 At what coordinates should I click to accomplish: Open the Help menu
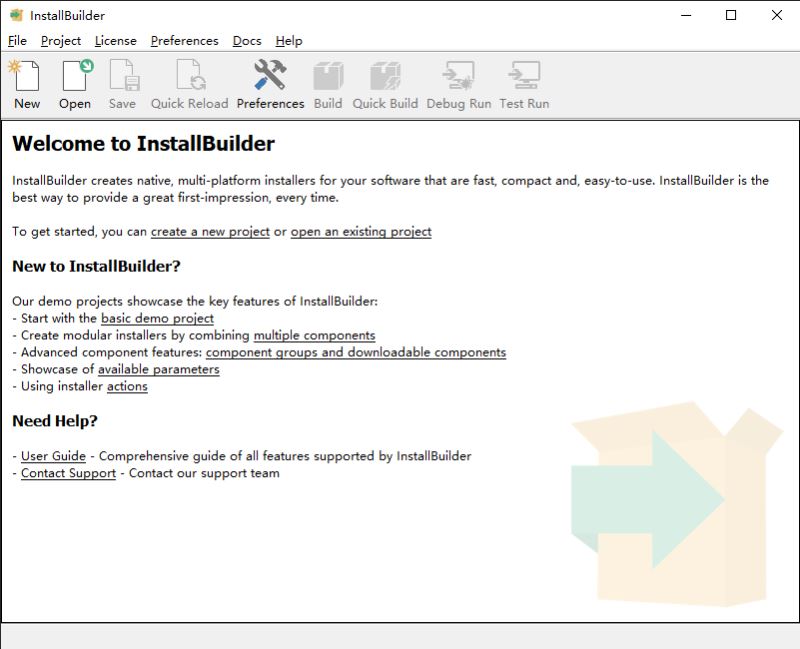(289, 41)
